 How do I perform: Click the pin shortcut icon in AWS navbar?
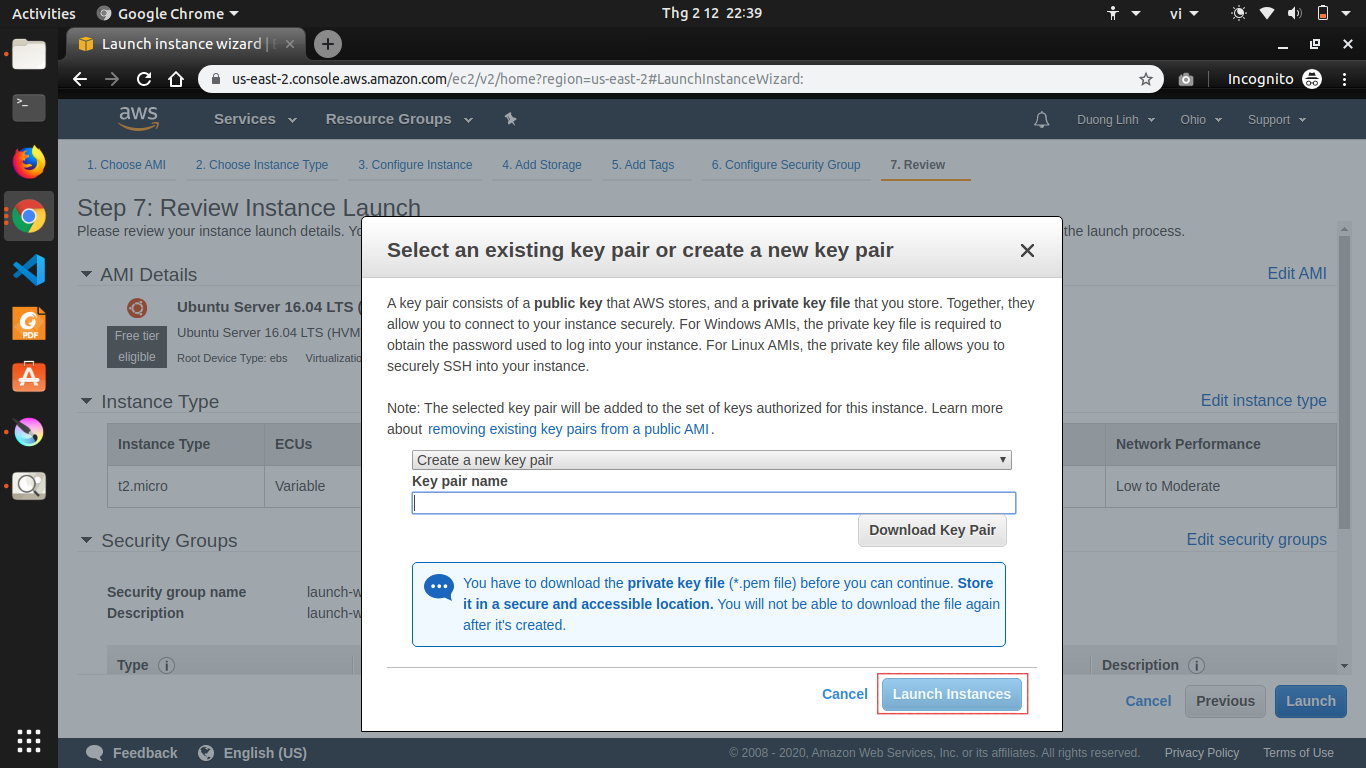tap(510, 119)
